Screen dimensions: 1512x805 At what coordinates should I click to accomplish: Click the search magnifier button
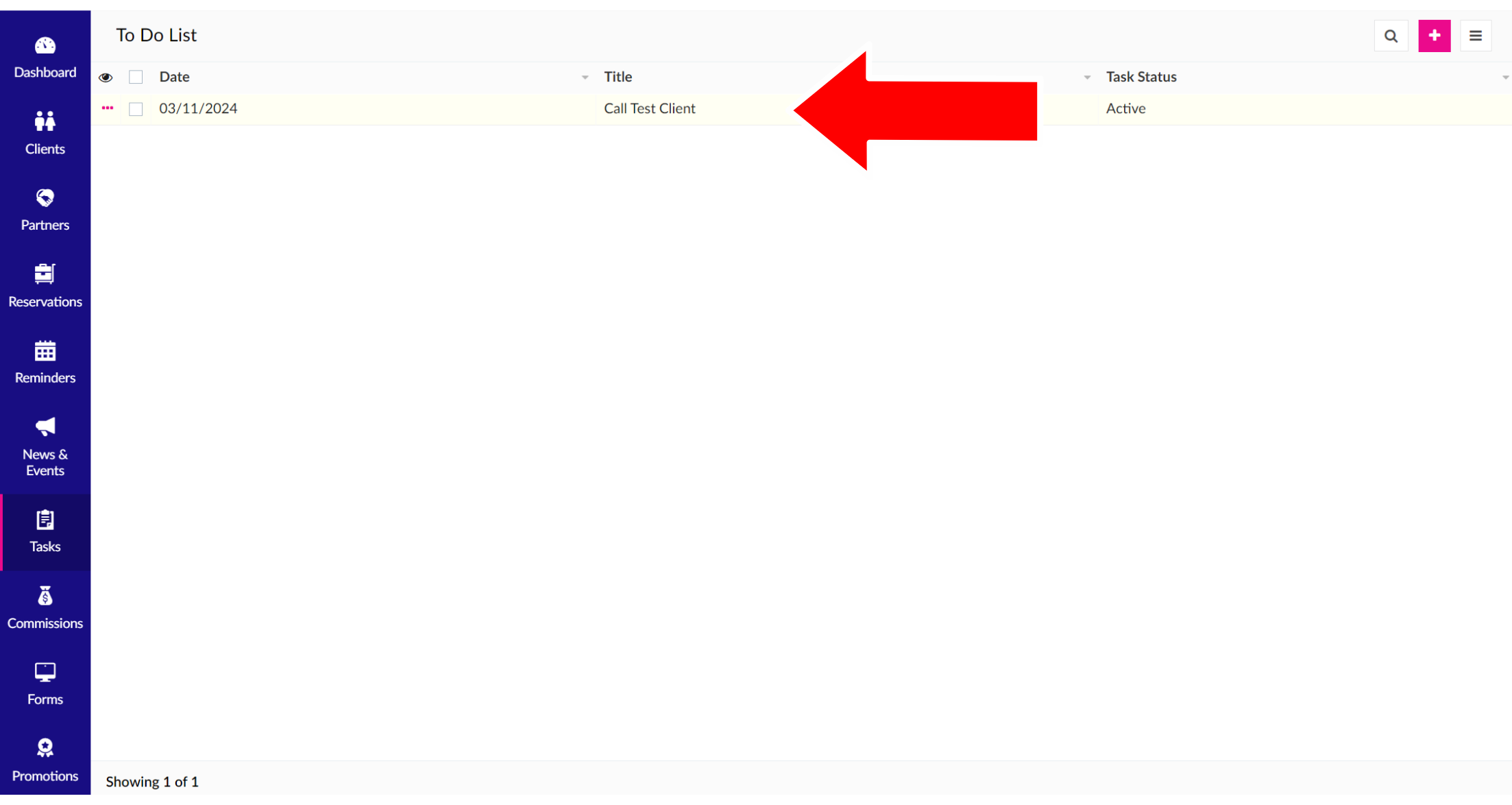point(1391,36)
